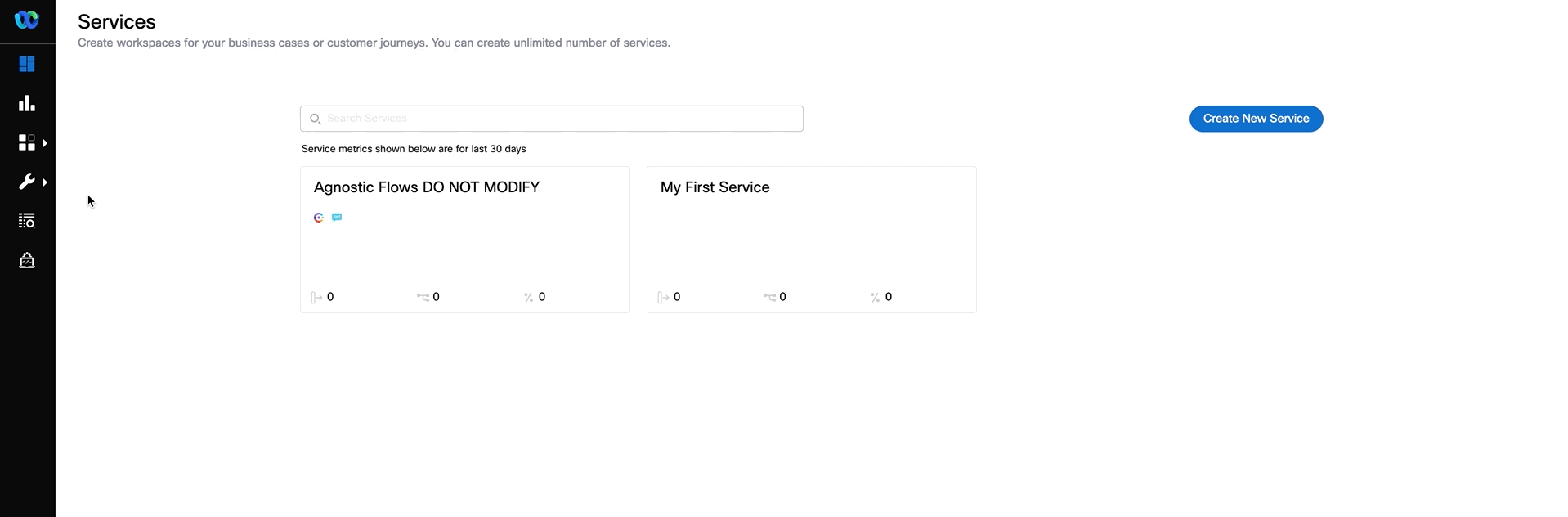Open the Apps squares icon in sidebar
Image resolution: width=1568 pixels, height=517 pixels.
pos(27,142)
